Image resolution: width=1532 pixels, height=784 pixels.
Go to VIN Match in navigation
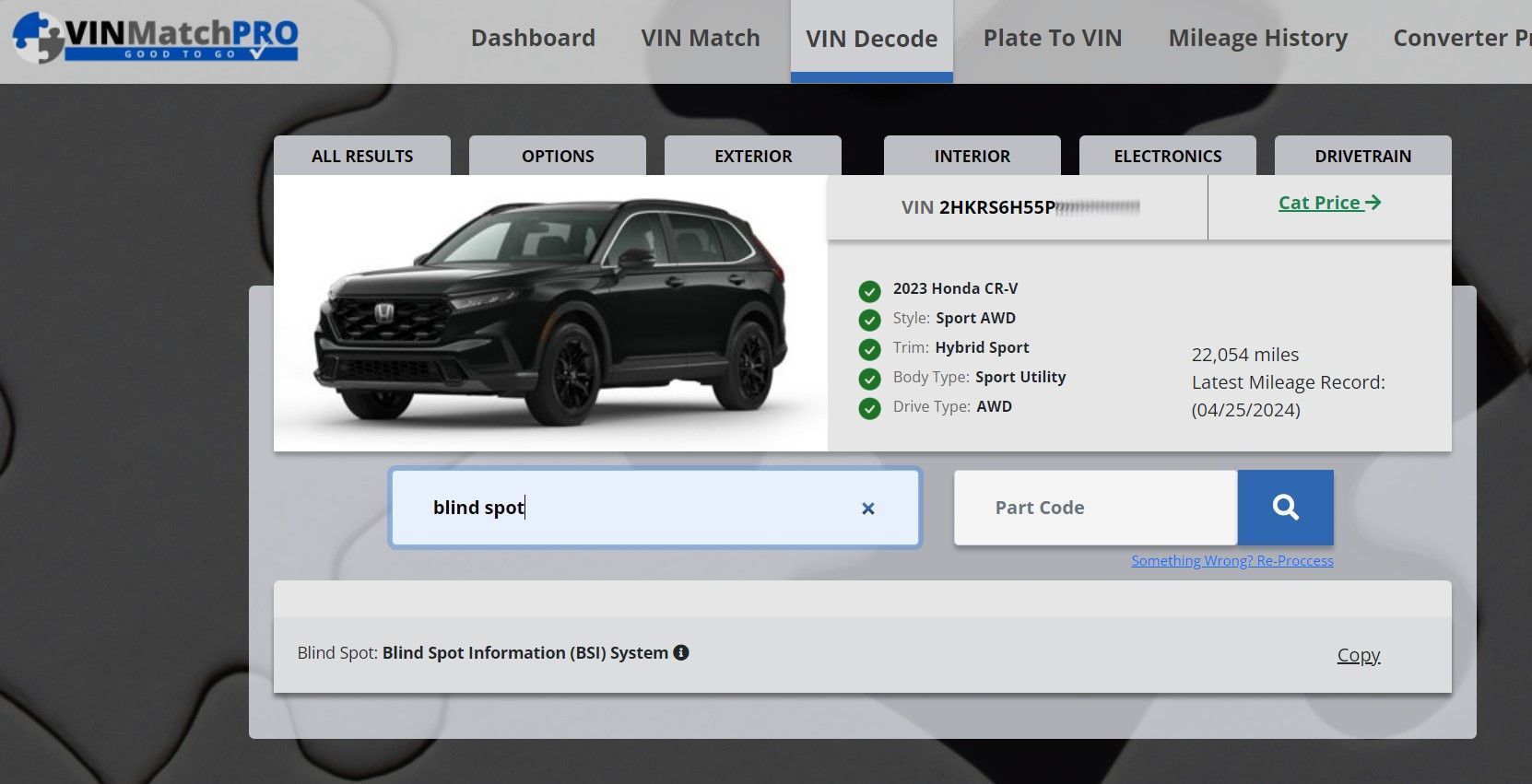pos(701,38)
